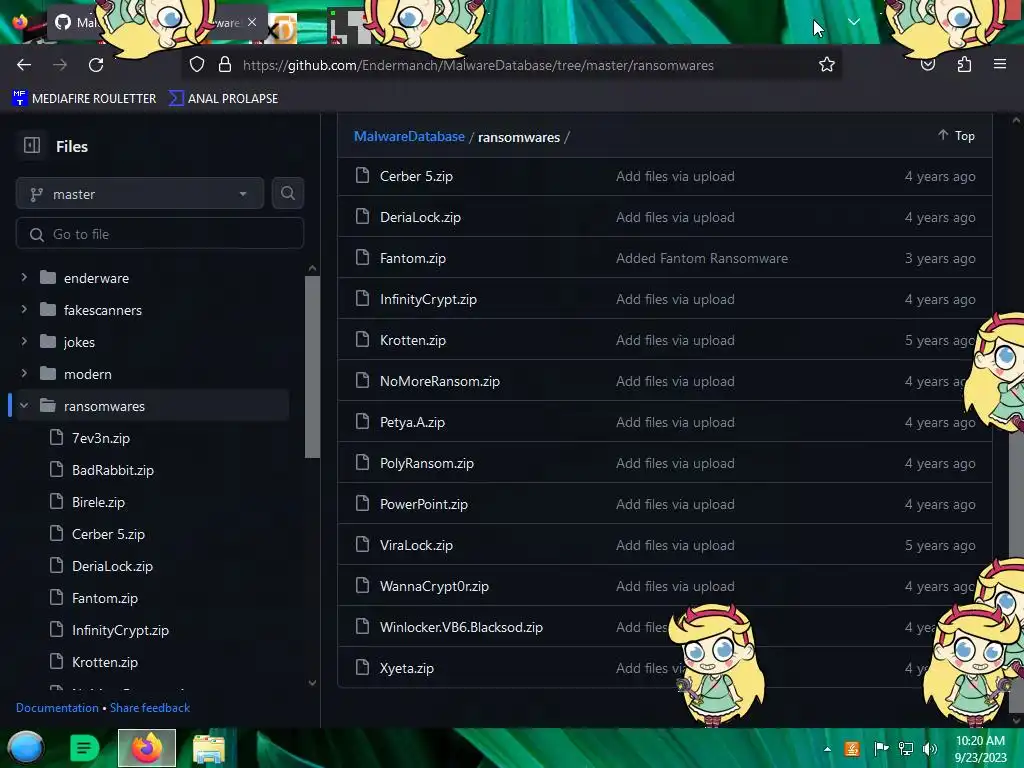Viewport: 1024px width, 768px height.
Task: Open the Action Center flag tray icon
Action: pyautogui.click(x=881, y=749)
